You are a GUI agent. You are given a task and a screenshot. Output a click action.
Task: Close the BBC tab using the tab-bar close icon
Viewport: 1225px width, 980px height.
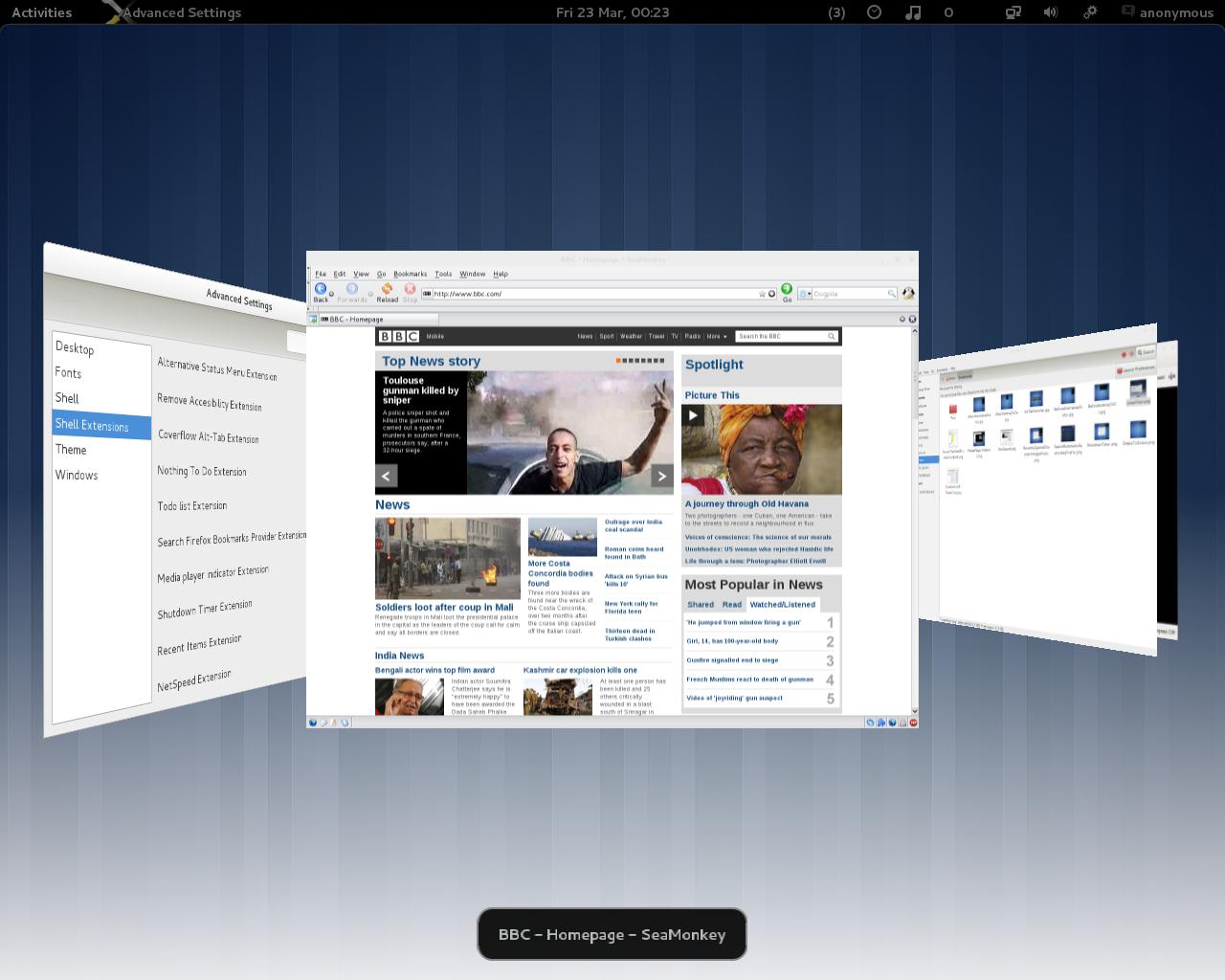[x=912, y=319]
